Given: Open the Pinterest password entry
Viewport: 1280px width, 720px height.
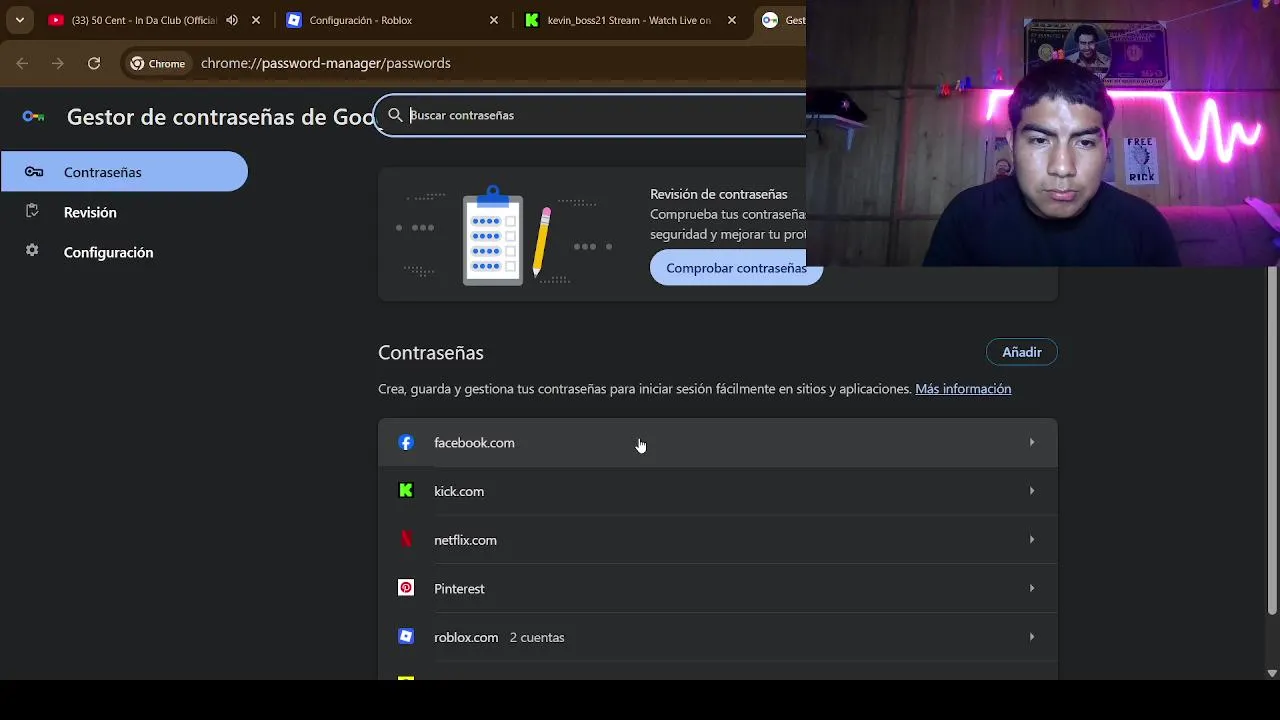Looking at the screenshot, I should pos(717,589).
